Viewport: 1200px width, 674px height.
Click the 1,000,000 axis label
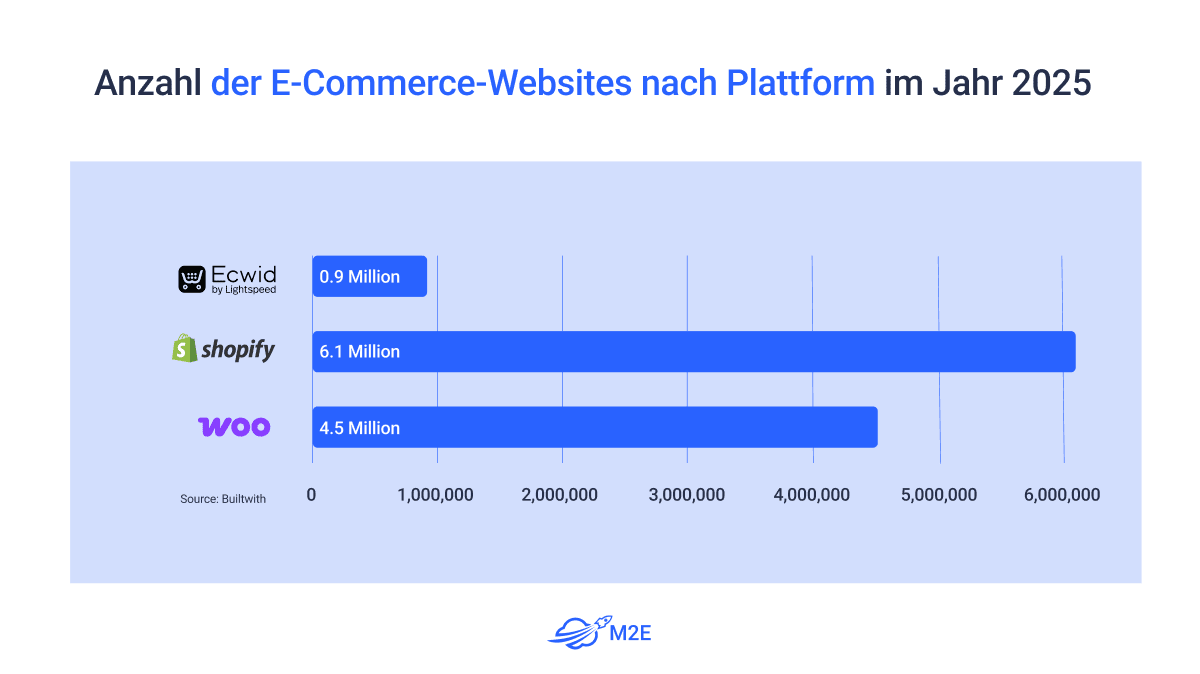click(x=436, y=495)
